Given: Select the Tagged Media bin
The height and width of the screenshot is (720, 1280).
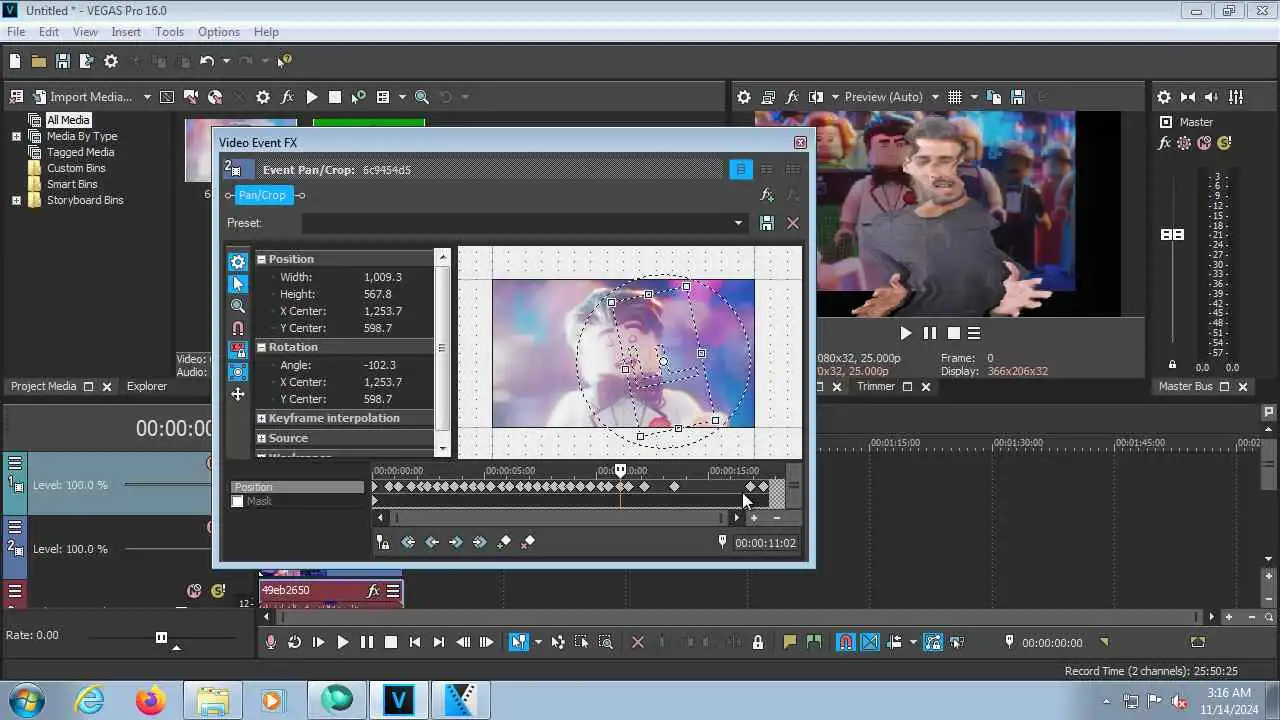Looking at the screenshot, I should point(80,152).
